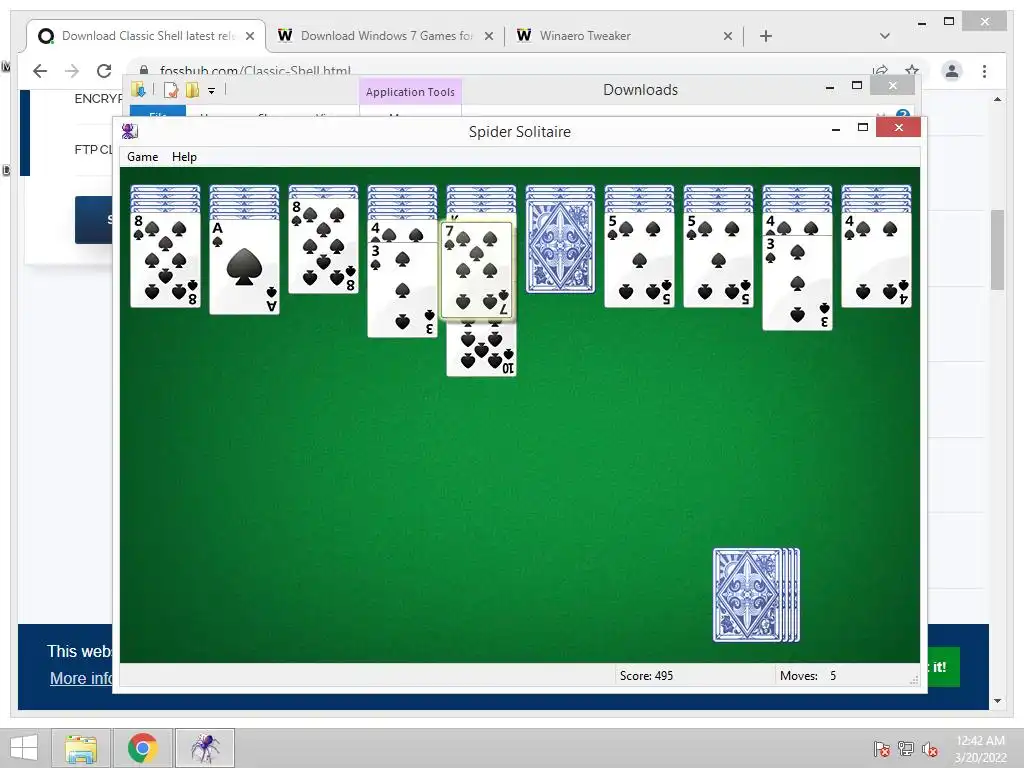1024x768 pixels.
Task: Select the 4 of spades in the tenth column
Action: pyautogui.click(x=876, y=260)
